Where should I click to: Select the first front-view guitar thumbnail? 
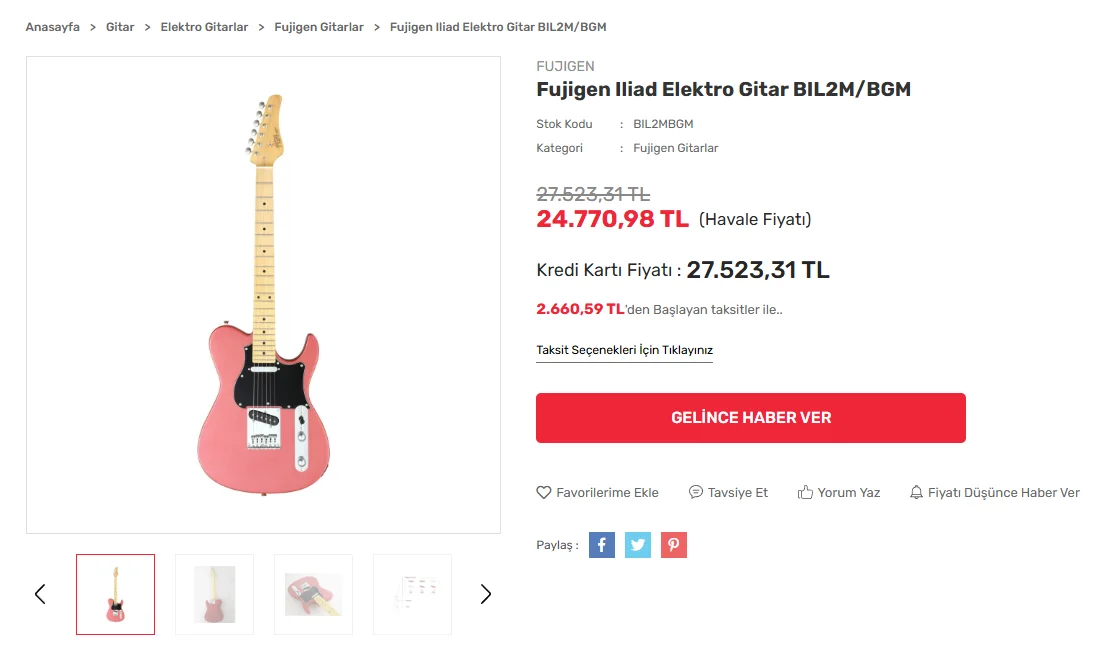tap(115, 594)
